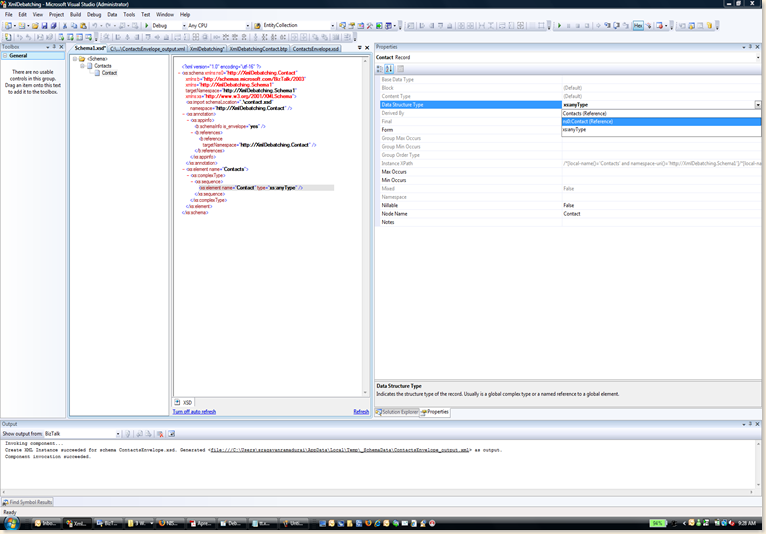Viewport: 766px width, 534px height.
Task: Click the Start Debugging play icon
Action: (146, 26)
